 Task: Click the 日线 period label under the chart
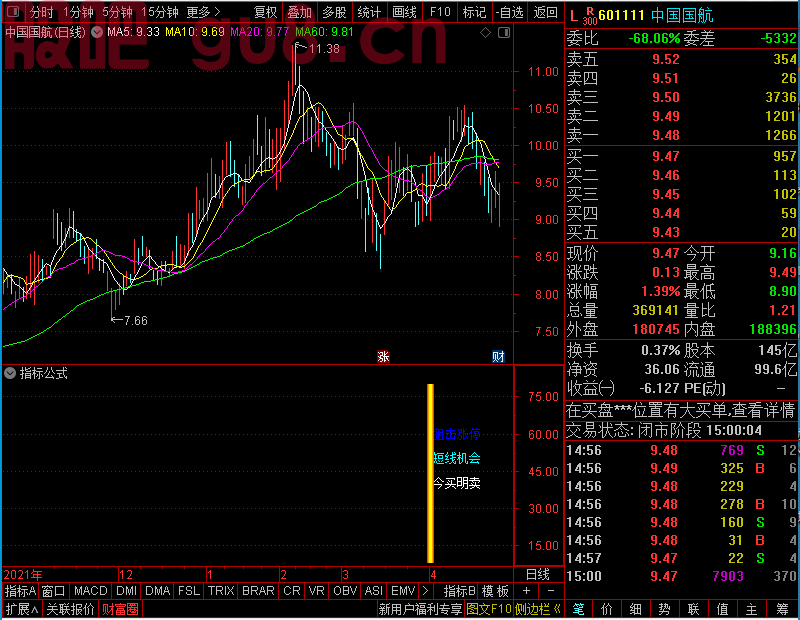pyautogui.click(x=538, y=575)
